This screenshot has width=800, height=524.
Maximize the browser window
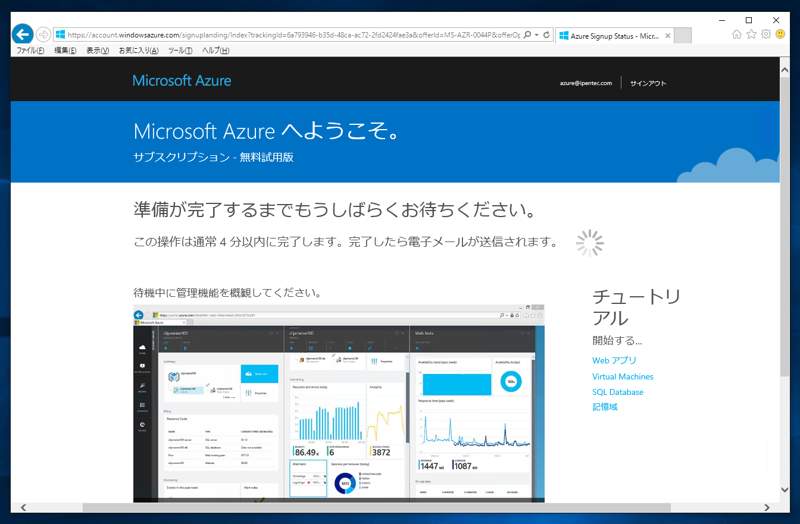click(748, 20)
